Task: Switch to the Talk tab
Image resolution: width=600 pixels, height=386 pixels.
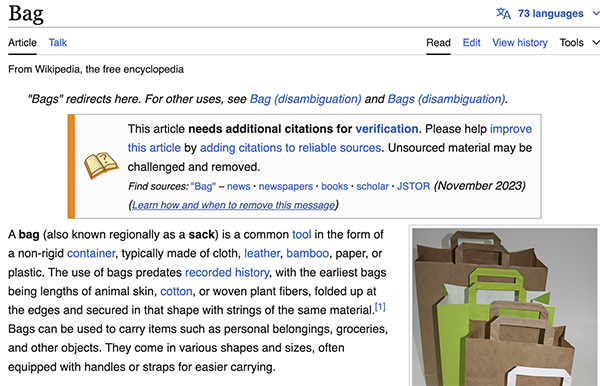Action: click(58, 42)
